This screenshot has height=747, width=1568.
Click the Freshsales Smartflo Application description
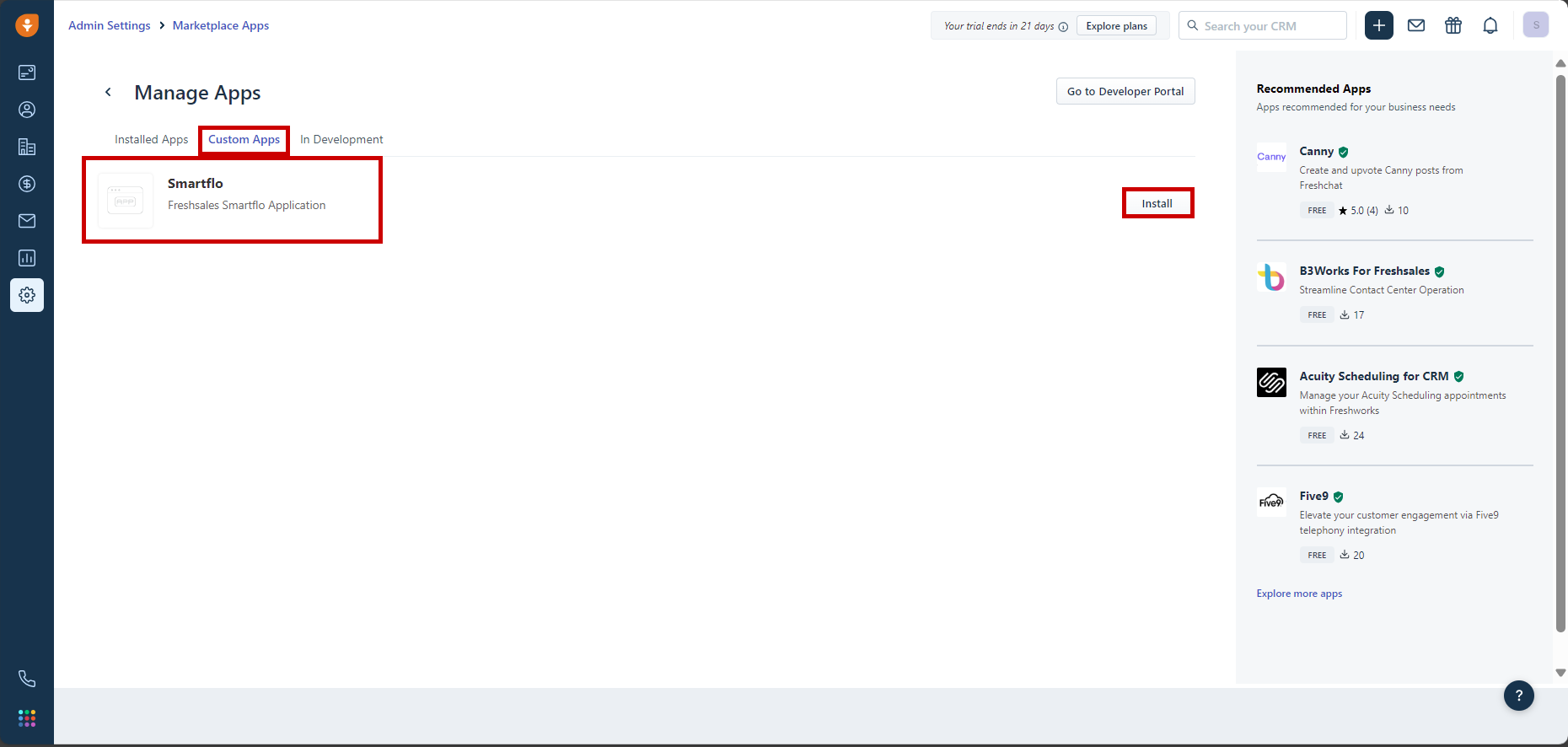coord(246,205)
